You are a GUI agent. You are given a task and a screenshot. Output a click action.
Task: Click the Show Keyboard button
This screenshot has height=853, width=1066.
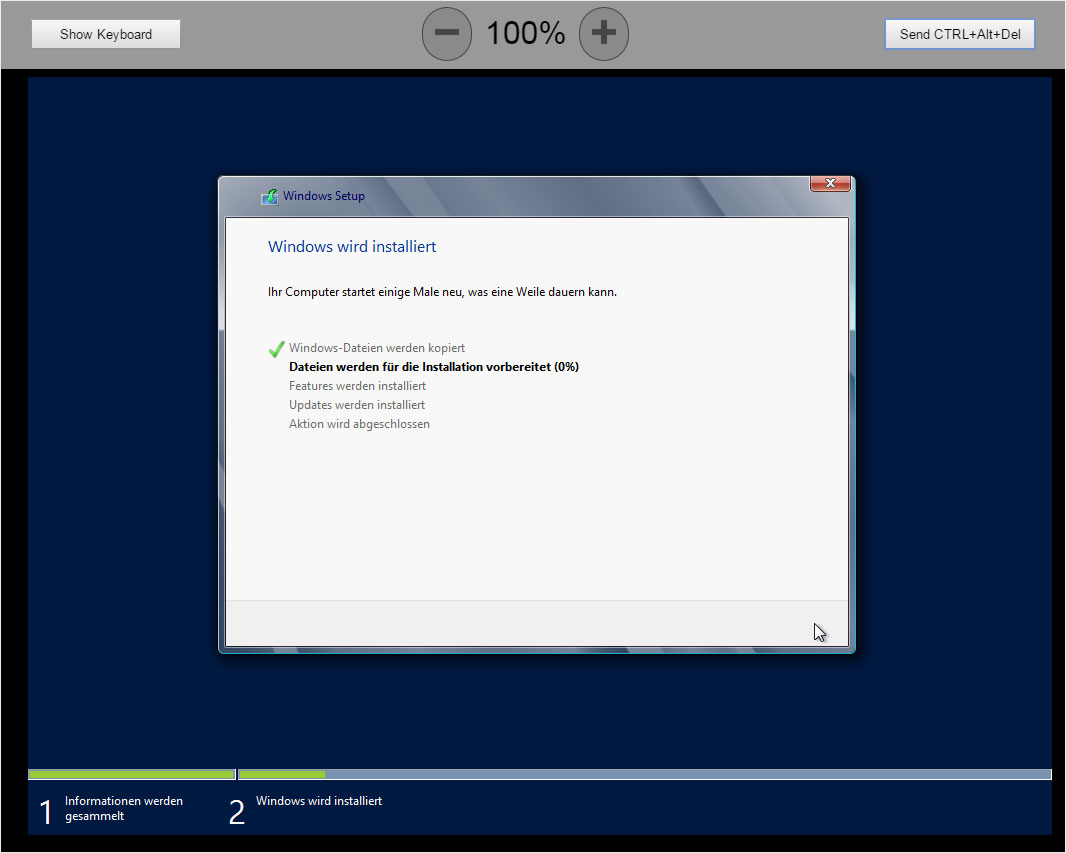[x=106, y=34]
